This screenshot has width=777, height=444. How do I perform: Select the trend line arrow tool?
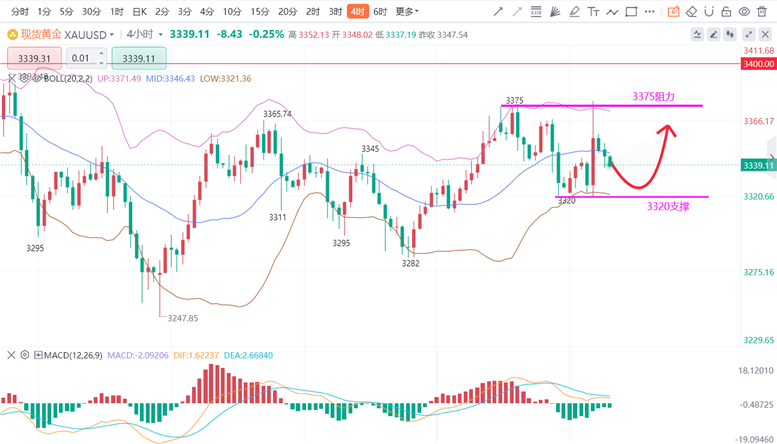click(498, 12)
